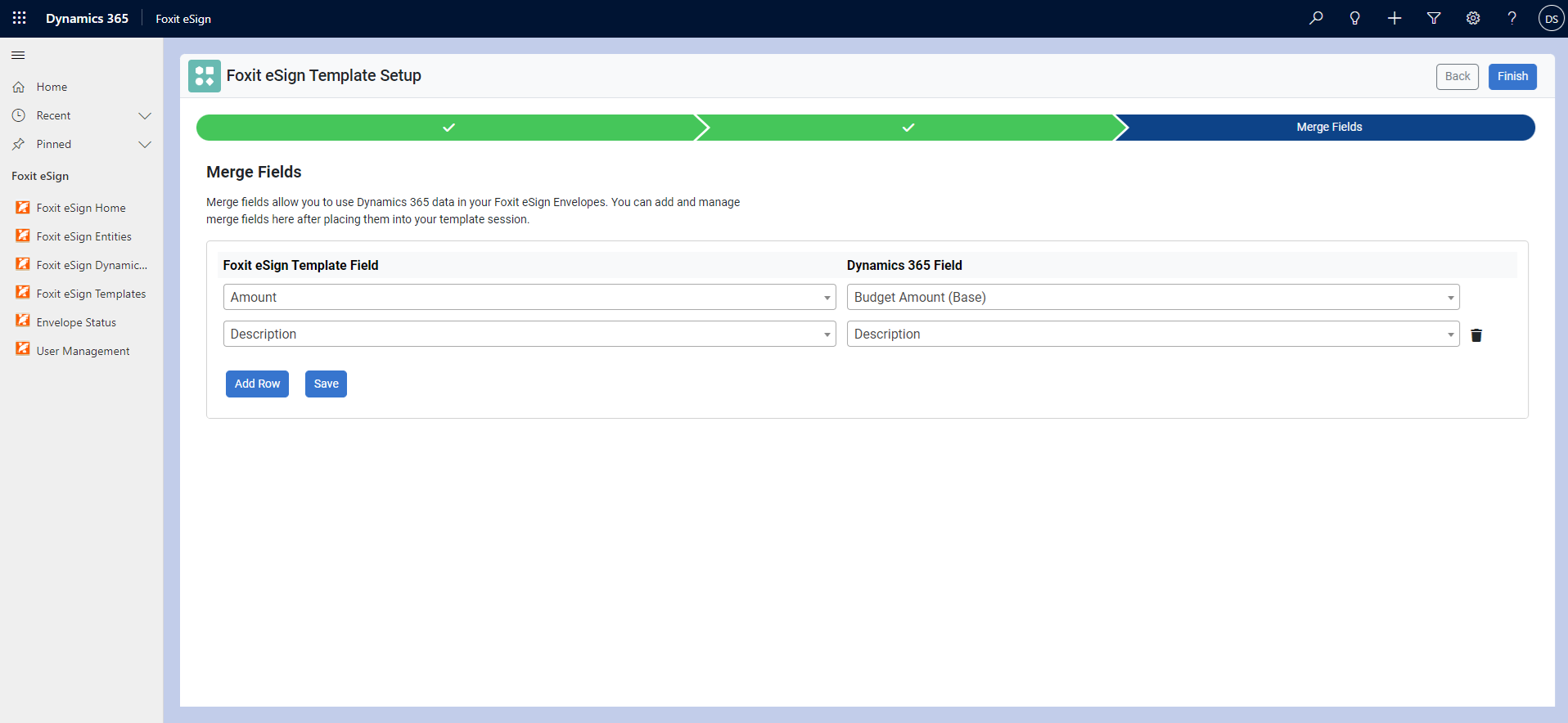Select the second completed progress step
1568x723 pixels.
(x=908, y=128)
